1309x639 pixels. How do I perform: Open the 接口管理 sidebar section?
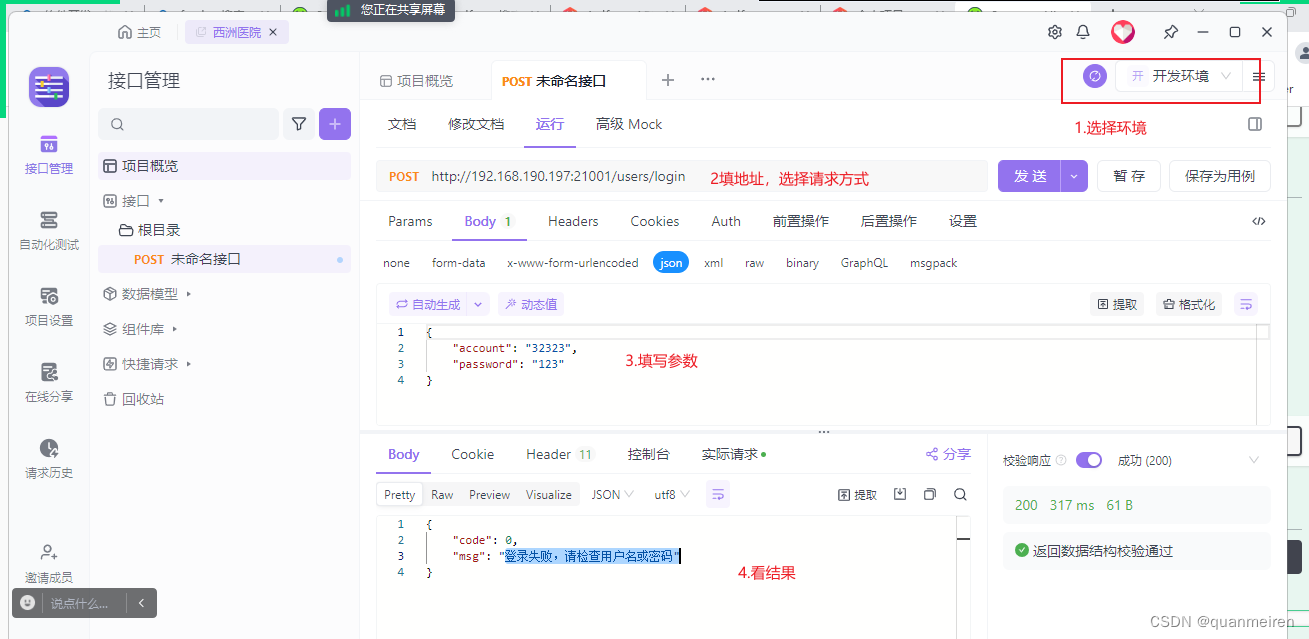(49, 154)
